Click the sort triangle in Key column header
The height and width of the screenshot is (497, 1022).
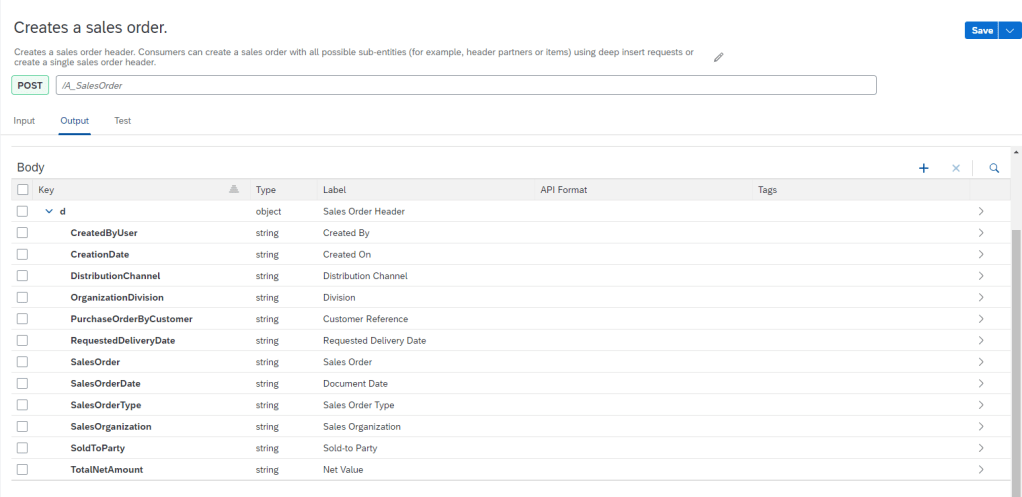coord(234,189)
